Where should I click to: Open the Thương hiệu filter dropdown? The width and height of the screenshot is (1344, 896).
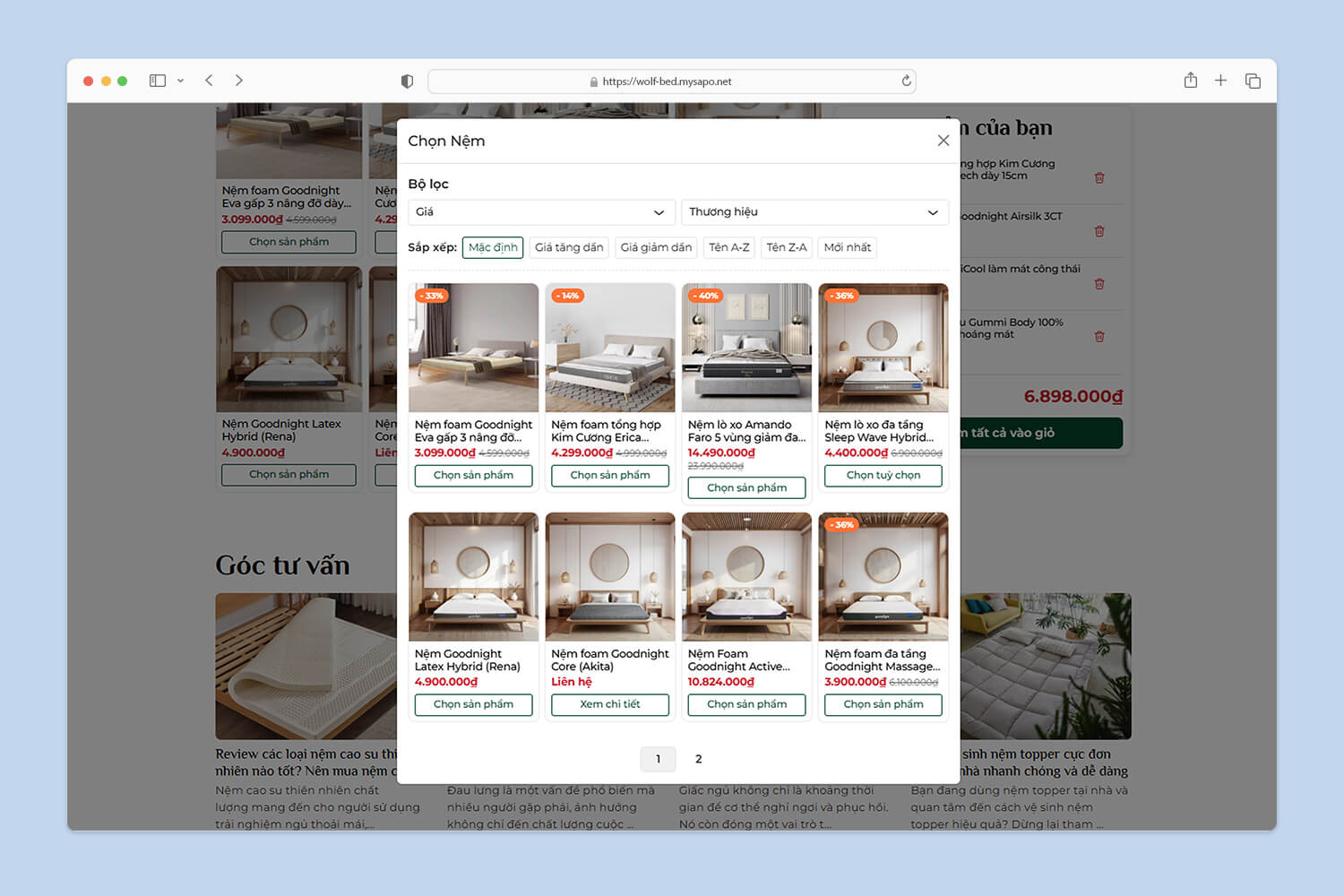coord(814,212)
